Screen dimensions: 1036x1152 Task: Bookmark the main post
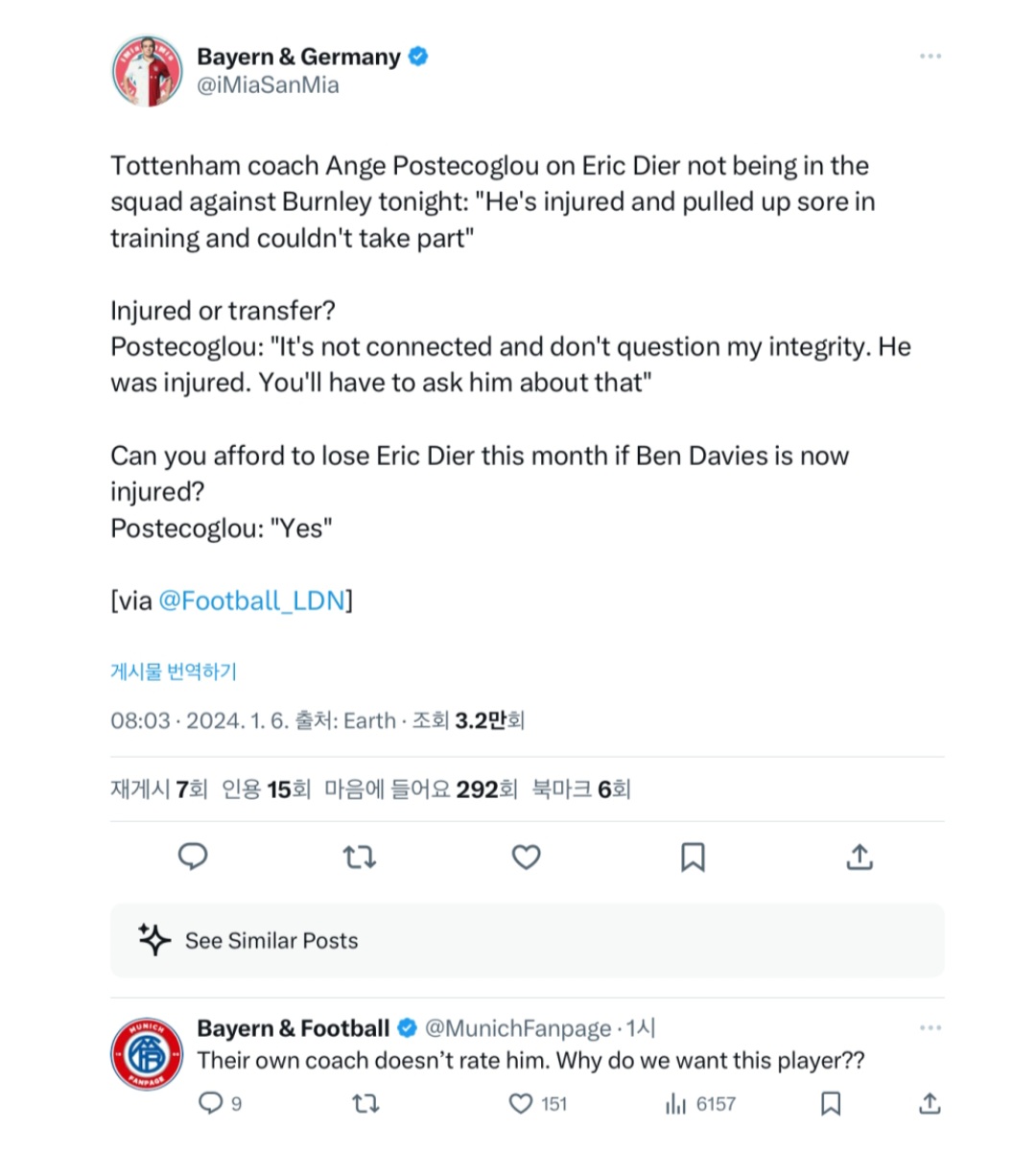pos(693,857)
